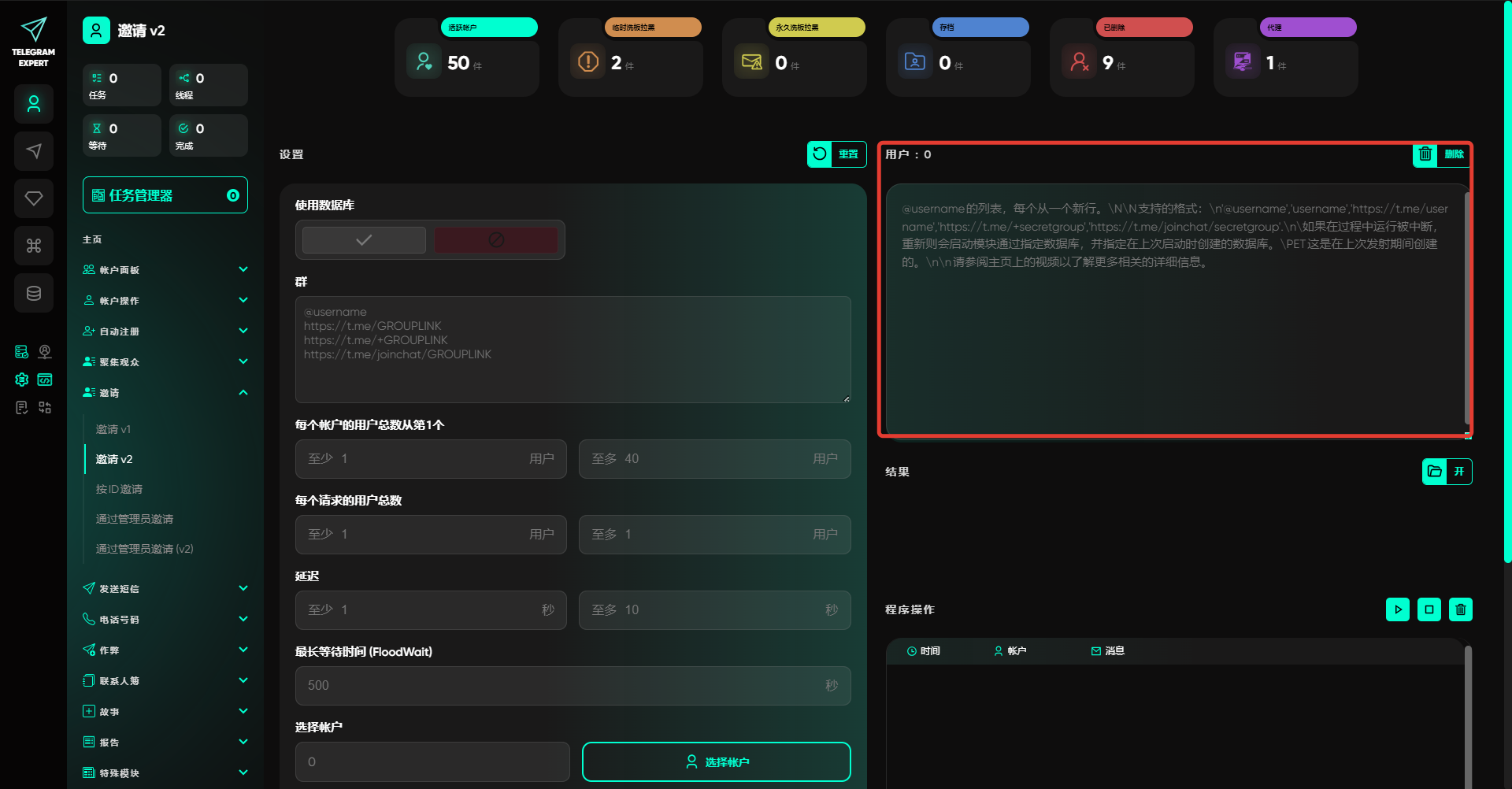1512x789 pixels.
Task: Click the green settings gear icon
Action: (x=22, y=380)
